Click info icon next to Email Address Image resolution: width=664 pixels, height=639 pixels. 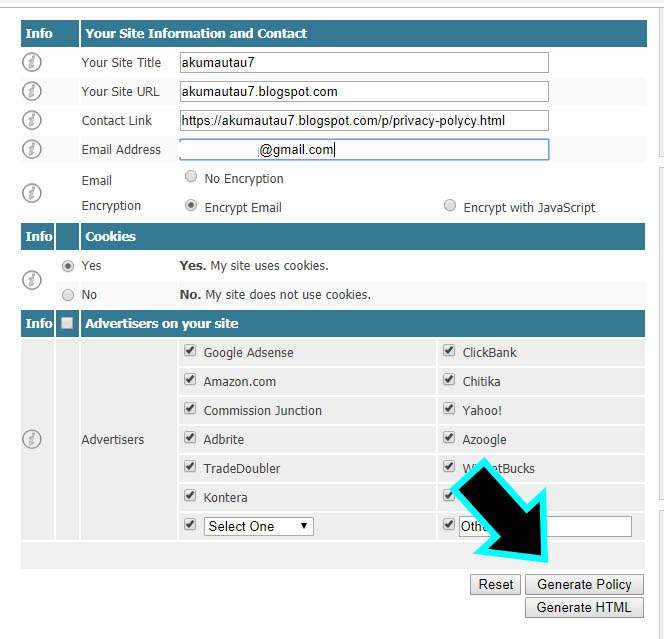32,149
